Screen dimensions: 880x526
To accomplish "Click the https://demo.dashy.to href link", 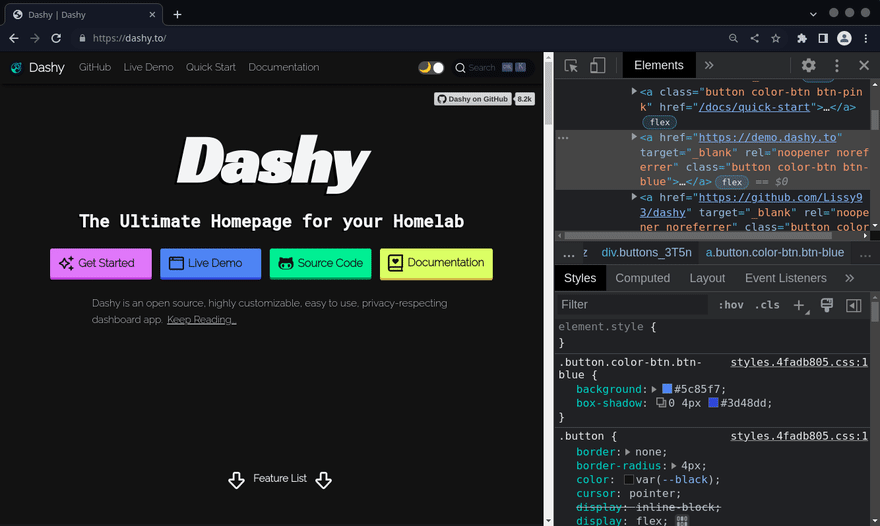I will pyautogui.click(x=768, y=138).
